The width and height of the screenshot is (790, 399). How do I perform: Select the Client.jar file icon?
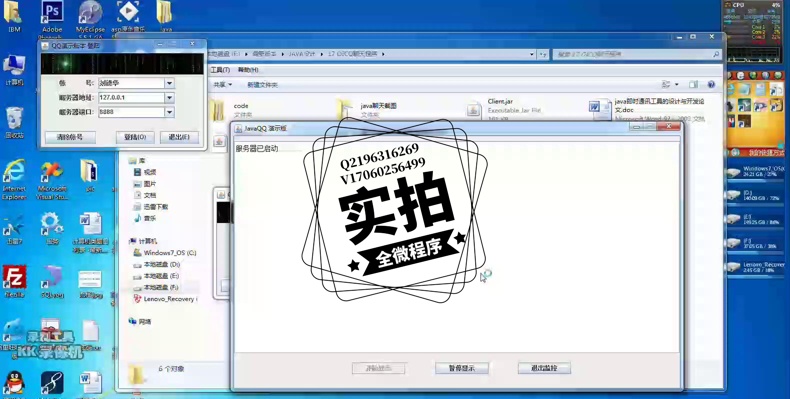tap(474, 110)
